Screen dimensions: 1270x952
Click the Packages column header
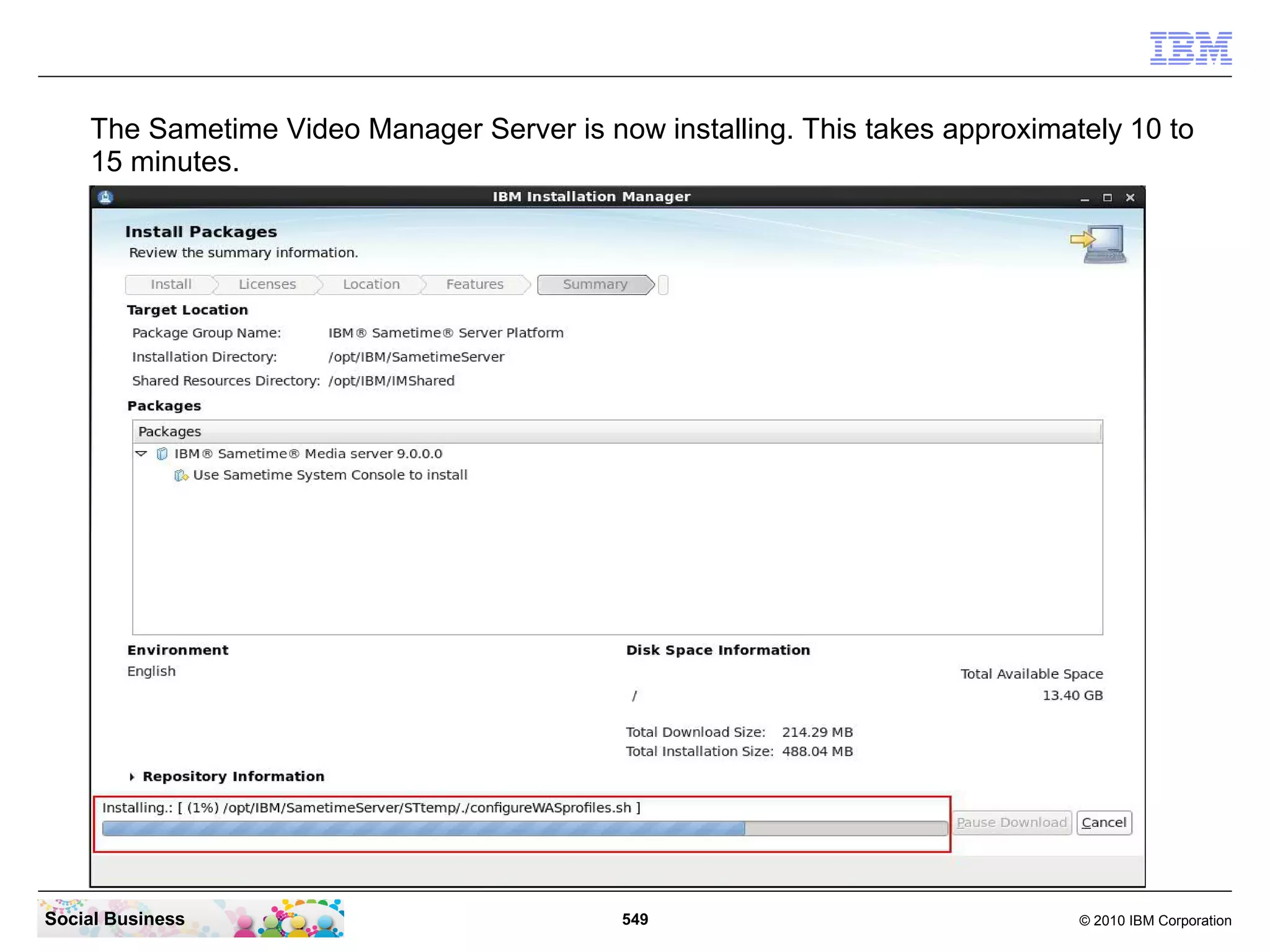tap(617, 431)
